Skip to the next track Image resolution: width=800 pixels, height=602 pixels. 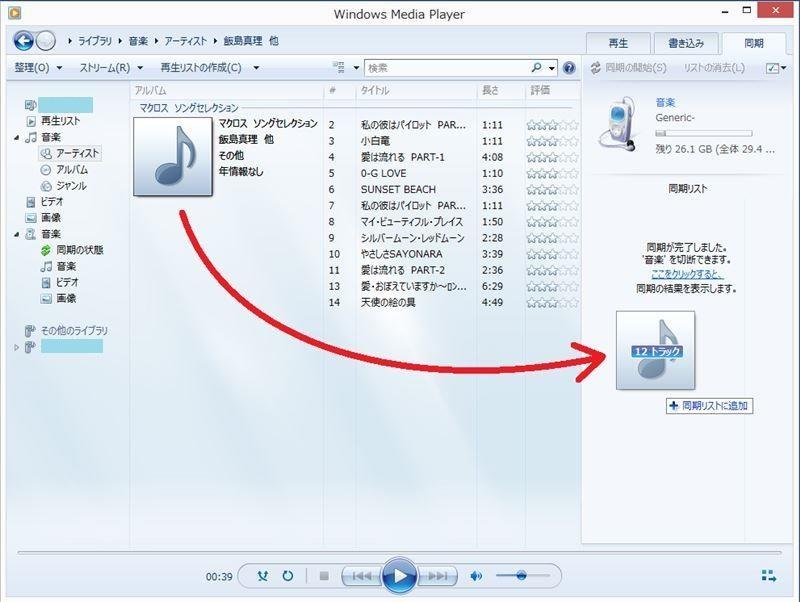coord(437,576)
